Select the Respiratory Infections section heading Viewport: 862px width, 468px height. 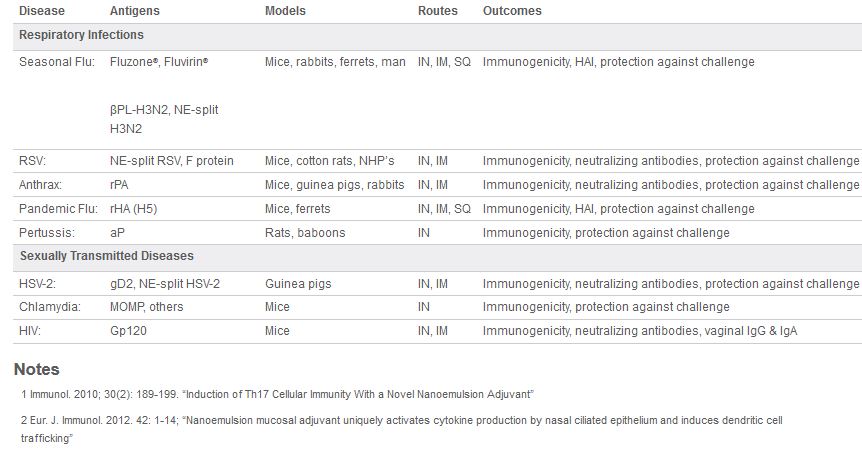81,35
